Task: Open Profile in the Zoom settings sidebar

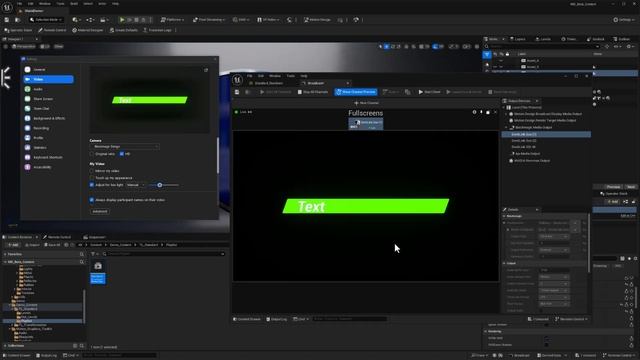Action: (48, 138)
